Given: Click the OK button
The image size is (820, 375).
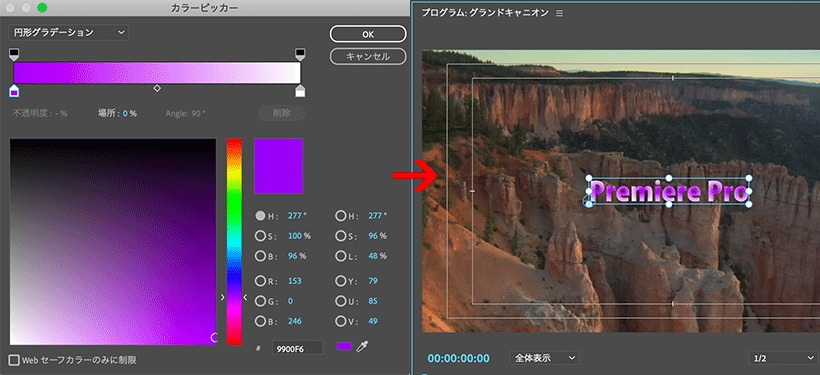Looking at the screenshot, I should [x=368, y=34].
